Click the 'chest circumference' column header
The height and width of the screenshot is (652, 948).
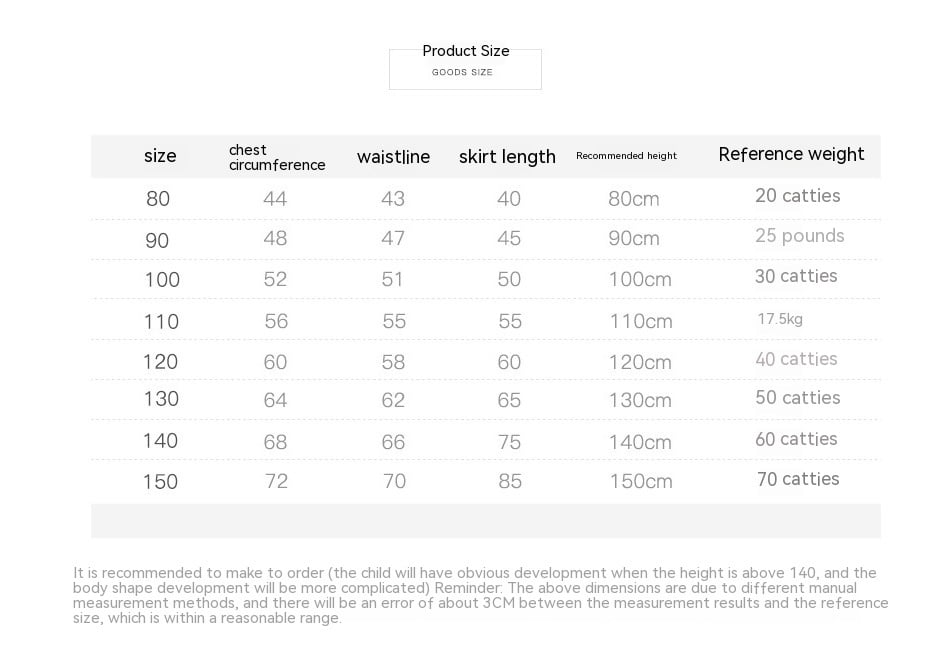click(277, 157)
